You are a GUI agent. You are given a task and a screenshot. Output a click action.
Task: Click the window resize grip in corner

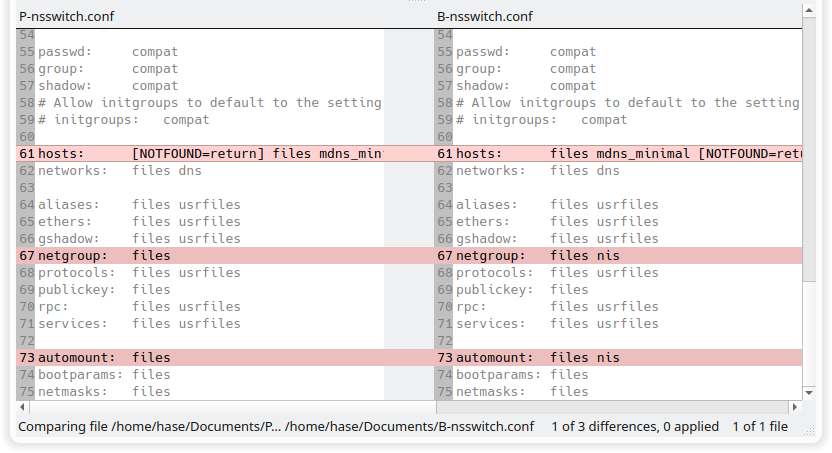(x=810, y=431)
